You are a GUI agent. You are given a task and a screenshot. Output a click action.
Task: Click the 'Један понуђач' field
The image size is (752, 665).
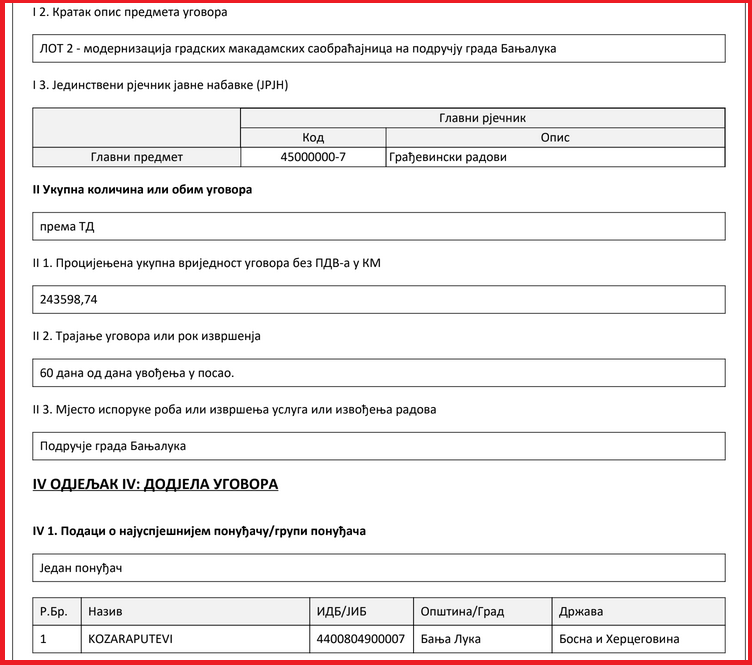click(x=379, y=568)
